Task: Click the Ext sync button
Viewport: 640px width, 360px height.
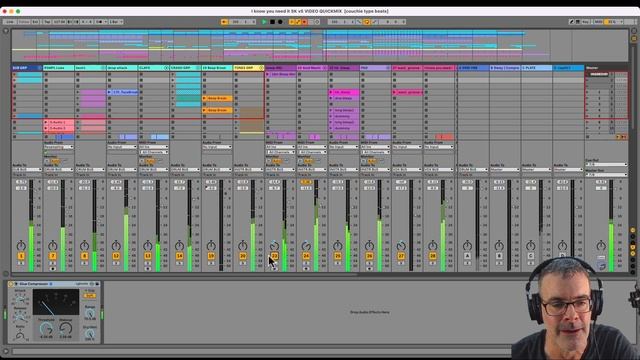Action: click(36, 22)
